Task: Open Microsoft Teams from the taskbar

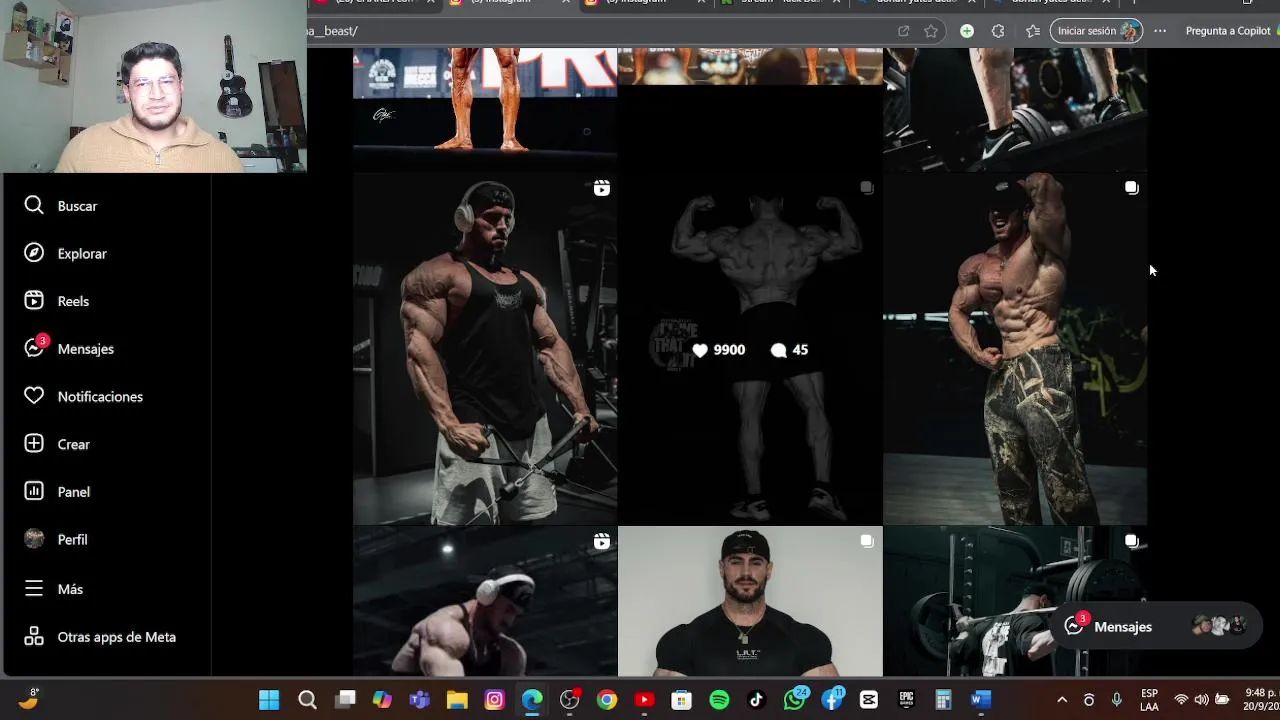Action: [419, 700]
